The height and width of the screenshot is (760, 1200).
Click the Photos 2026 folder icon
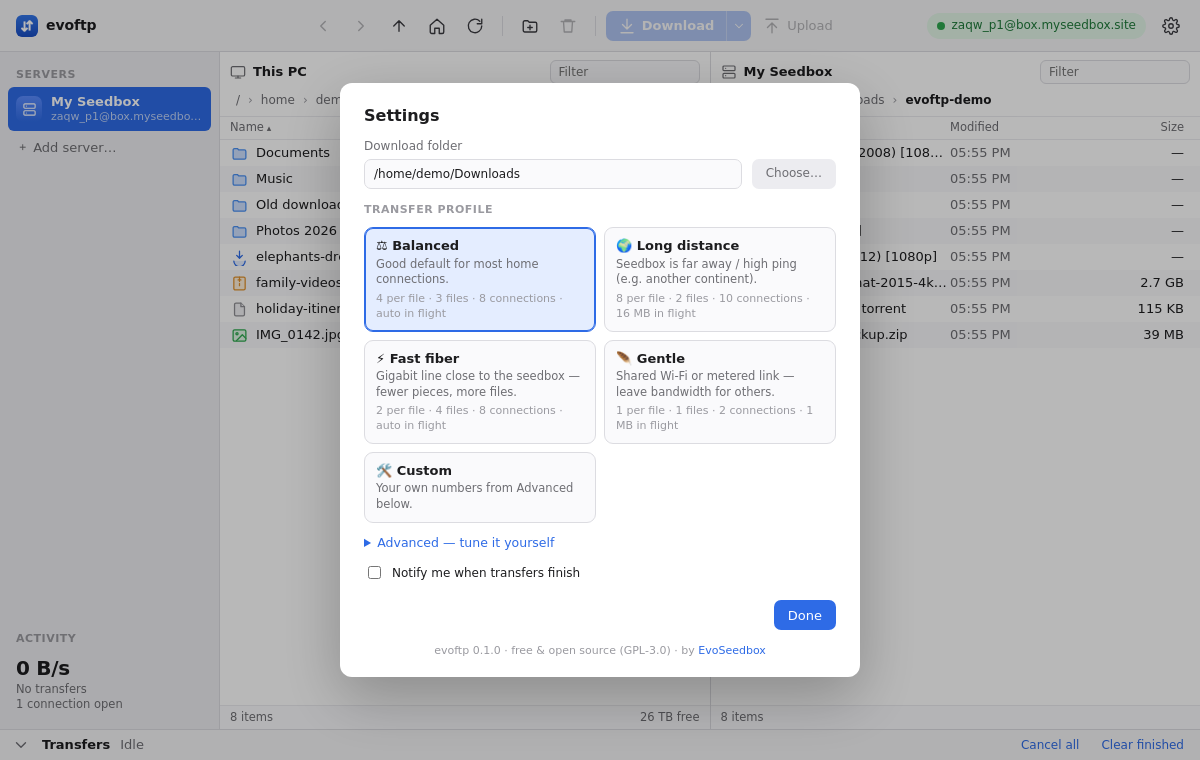coord(240,231)
